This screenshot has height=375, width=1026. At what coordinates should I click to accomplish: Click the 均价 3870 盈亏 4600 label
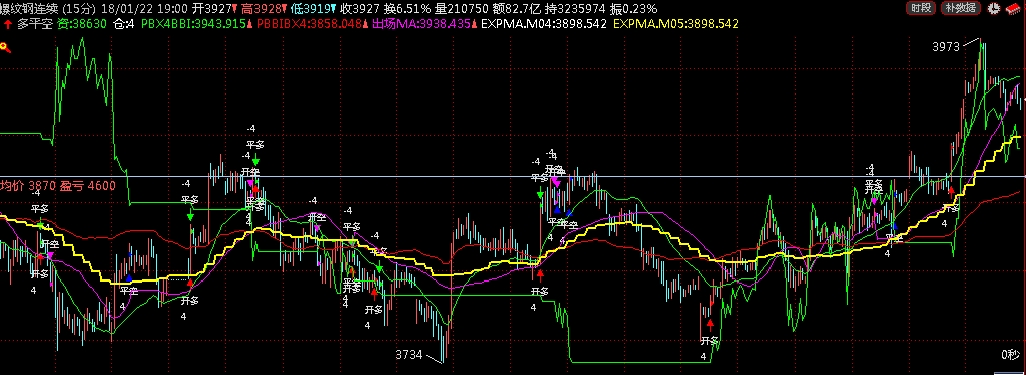point(58,186)
